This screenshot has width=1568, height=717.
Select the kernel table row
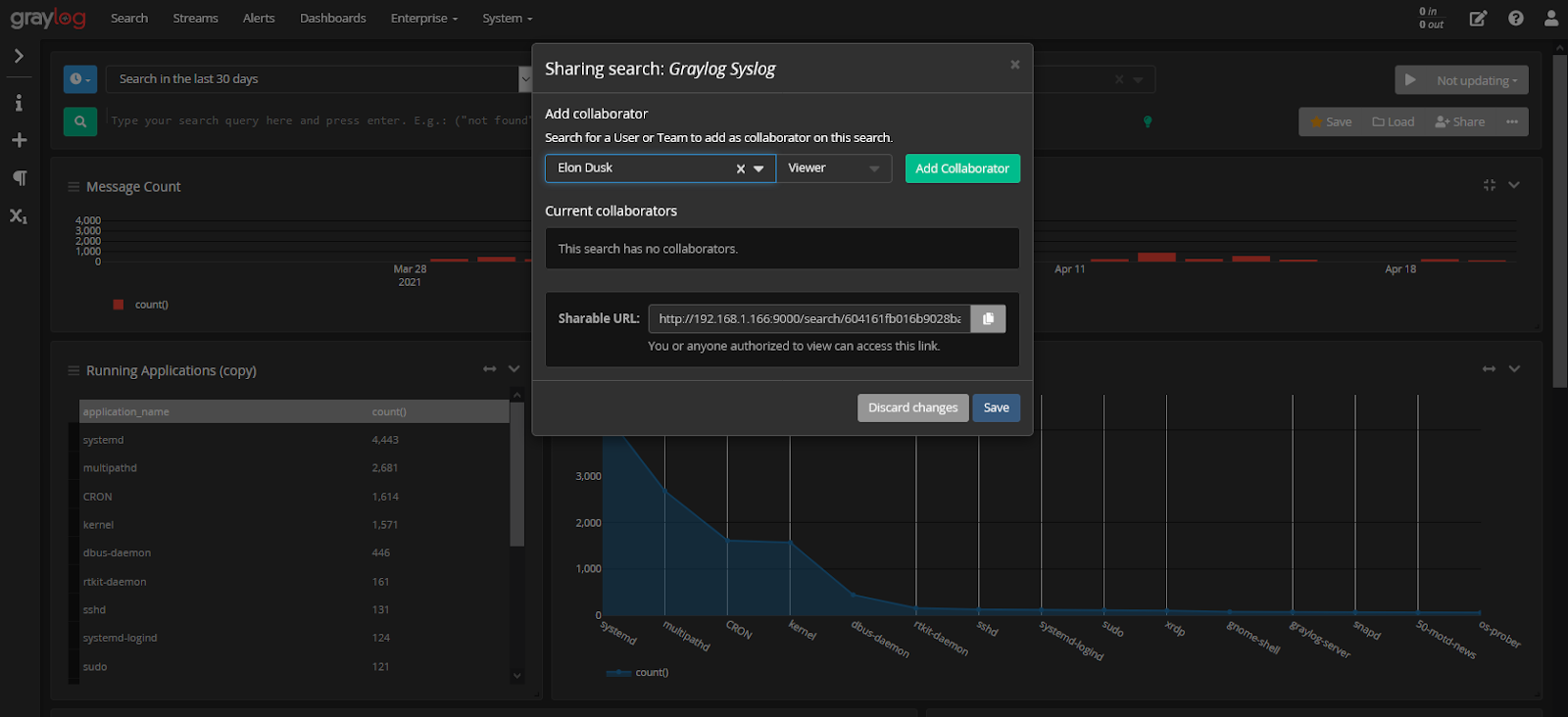294,525
